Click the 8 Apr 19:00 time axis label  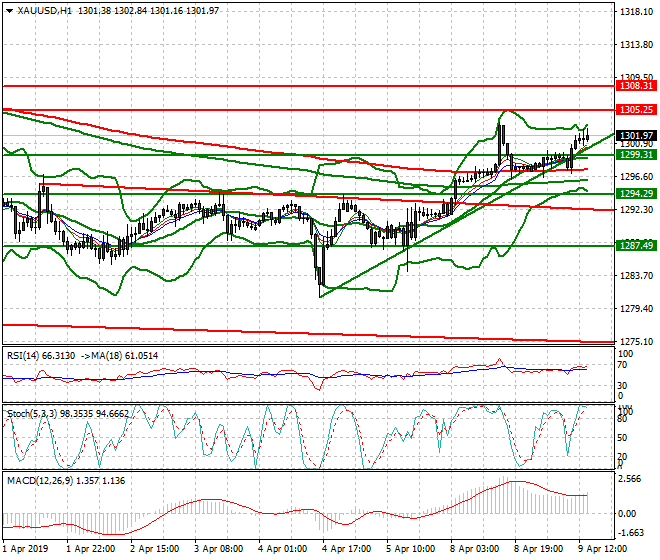[x=538, y=549]
